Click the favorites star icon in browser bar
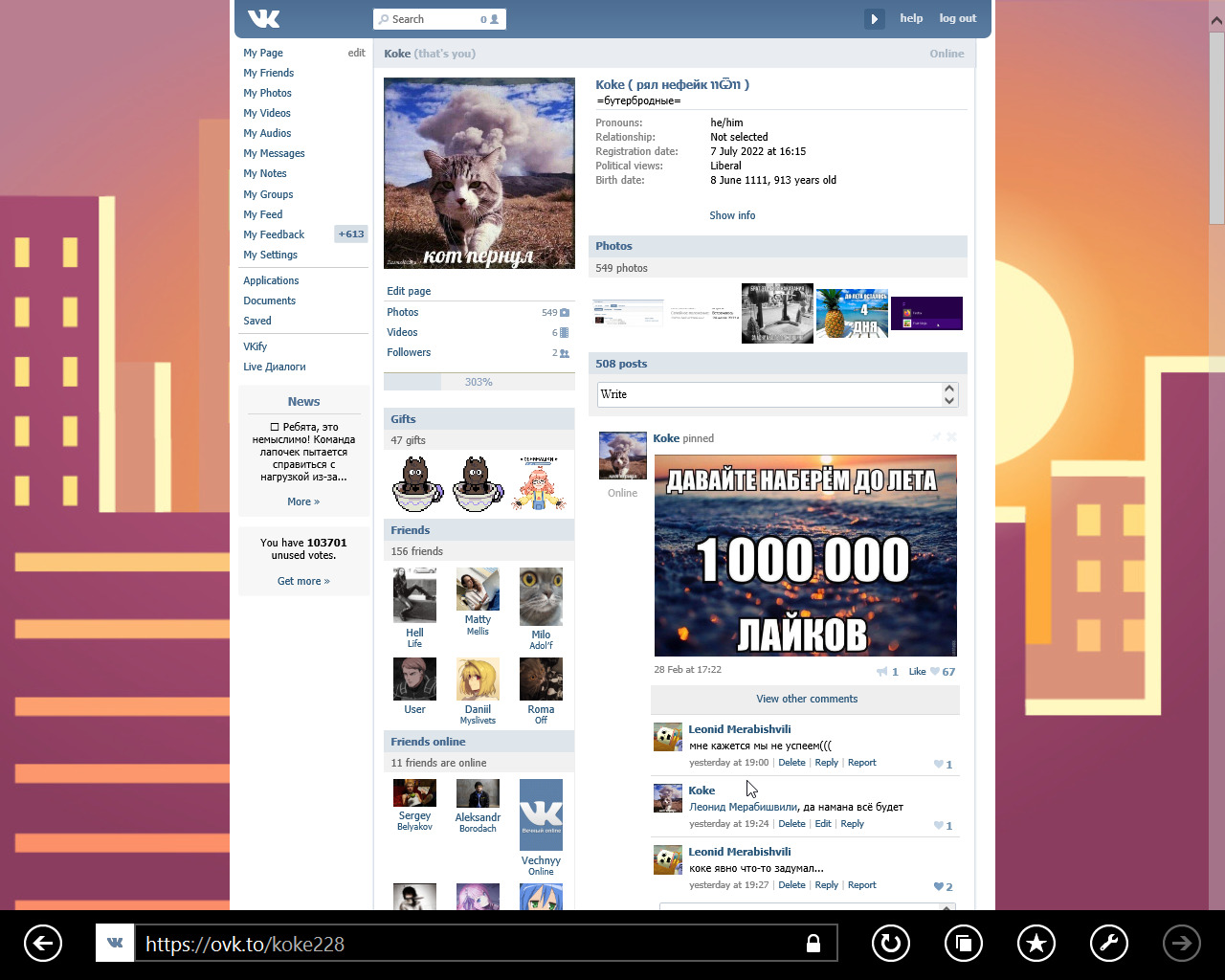Image resolution: width=1225 pixels, height=980 pixels. (1036, 944)
